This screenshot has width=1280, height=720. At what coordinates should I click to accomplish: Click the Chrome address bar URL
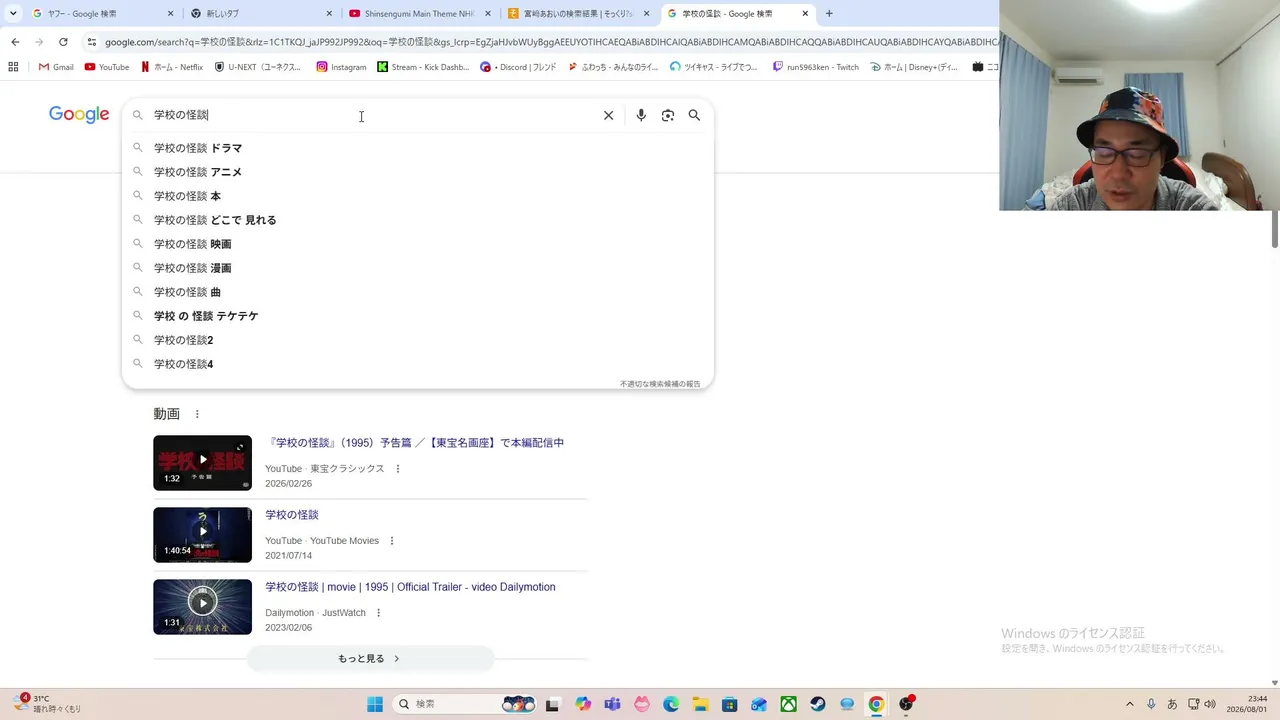[550, 42]
